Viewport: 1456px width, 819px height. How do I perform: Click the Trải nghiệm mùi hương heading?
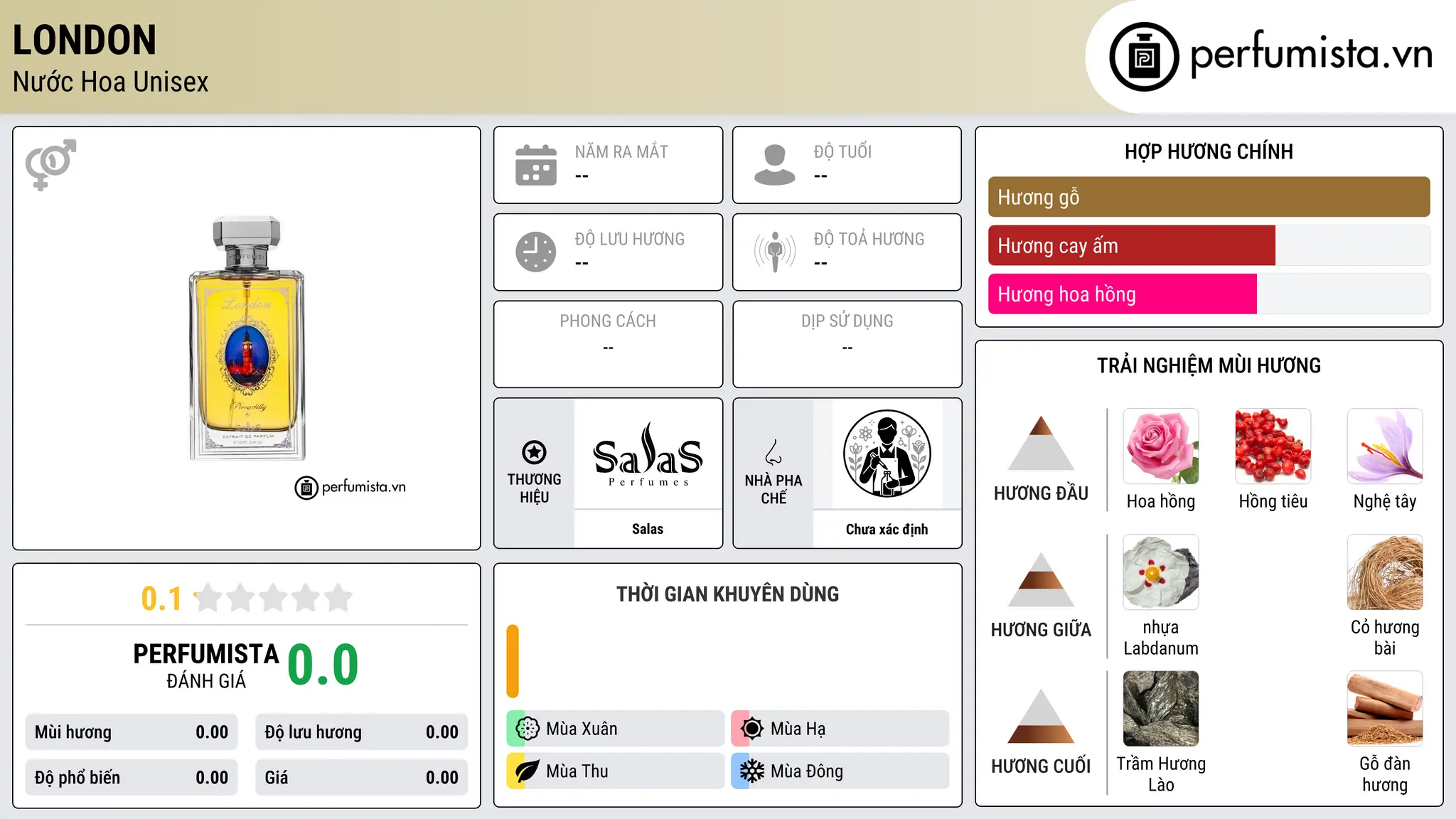(1209, 365)
